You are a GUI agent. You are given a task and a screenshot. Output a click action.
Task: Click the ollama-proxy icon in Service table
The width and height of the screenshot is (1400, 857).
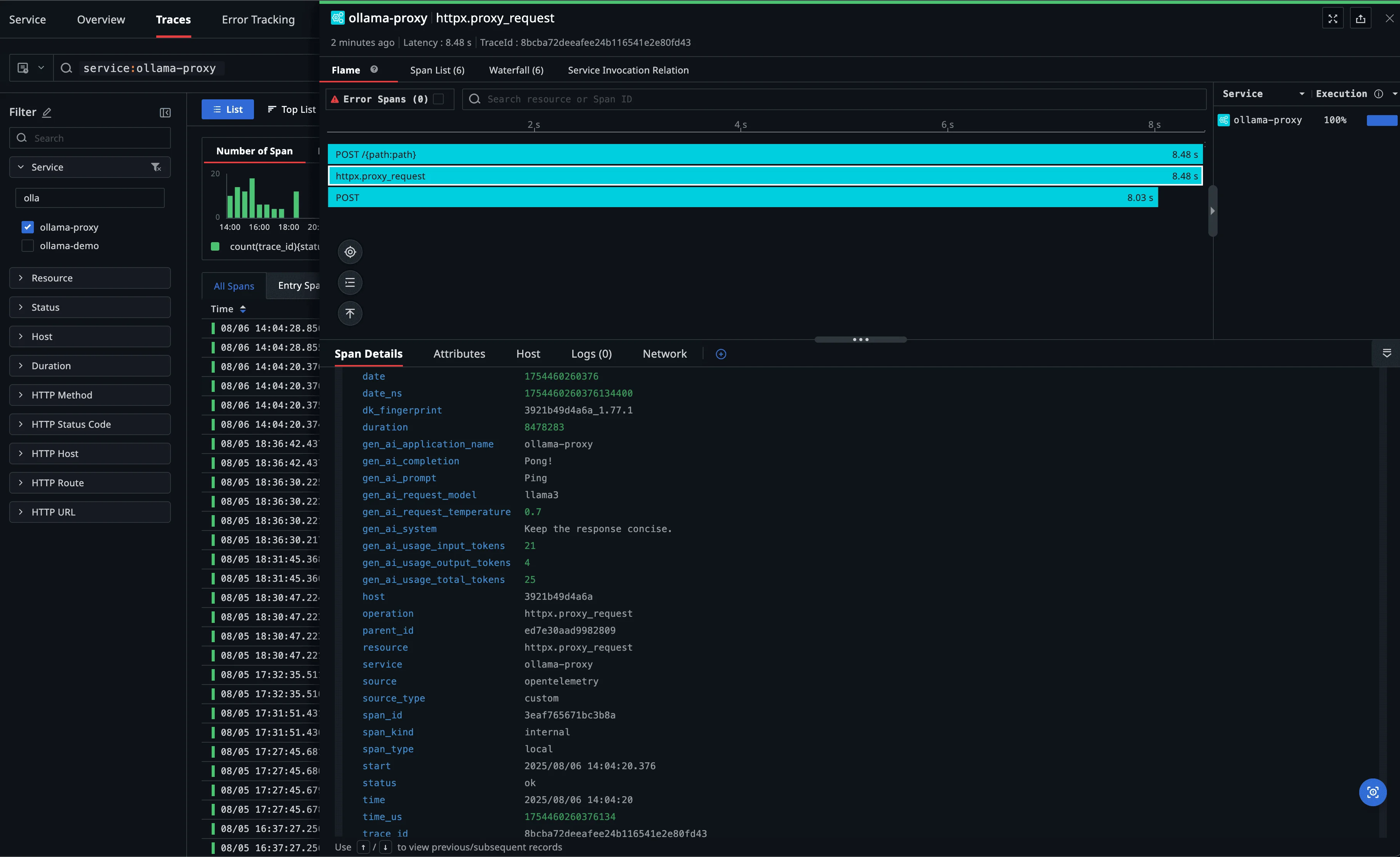click(1223, 120)
